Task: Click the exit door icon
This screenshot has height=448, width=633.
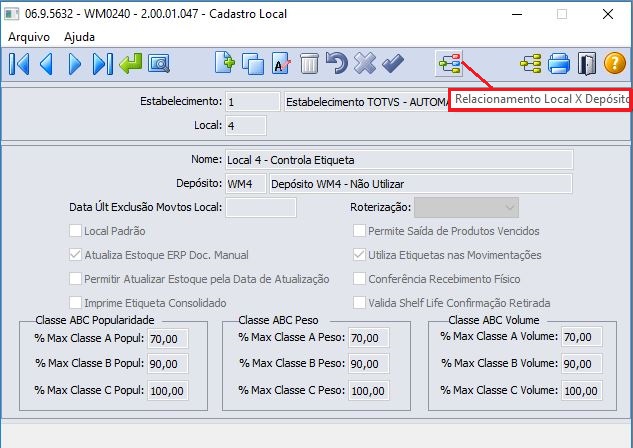Action: pos(587,64)
